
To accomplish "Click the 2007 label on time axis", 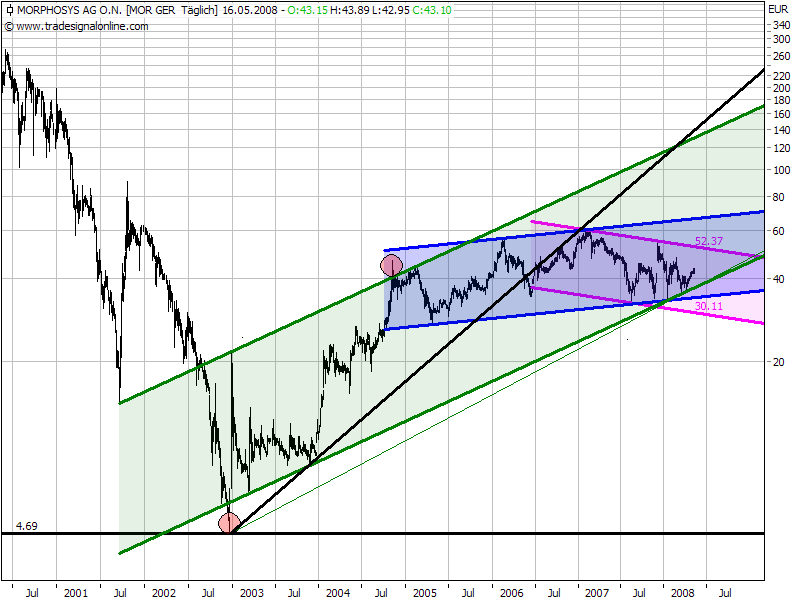I will pyautogui.click(x=596, y=593).
